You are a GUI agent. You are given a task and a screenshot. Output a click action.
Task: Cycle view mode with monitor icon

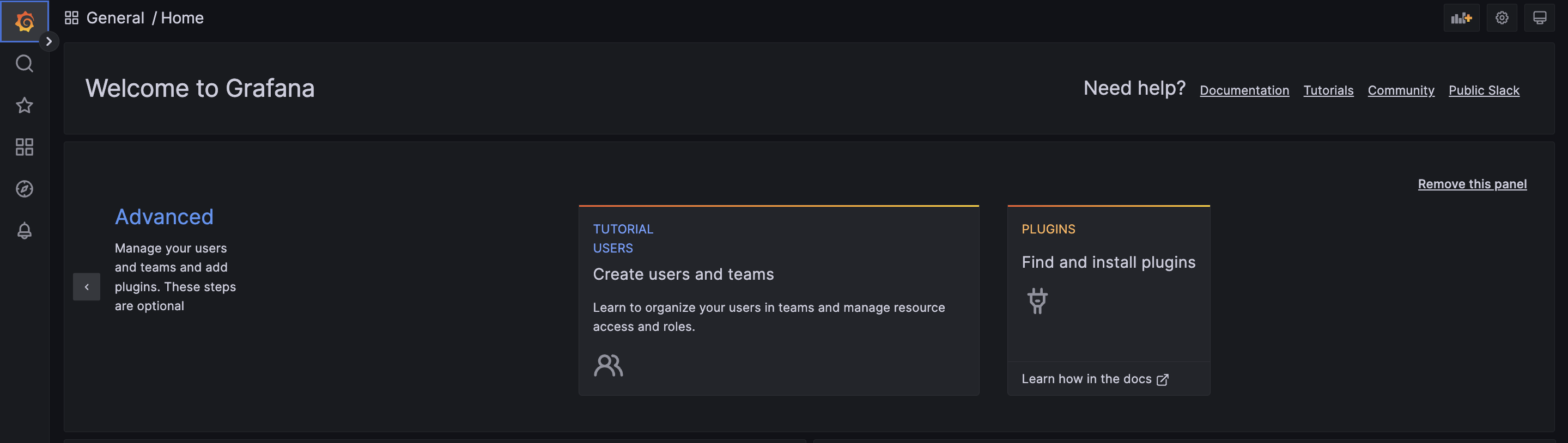tap(1539, 17)
